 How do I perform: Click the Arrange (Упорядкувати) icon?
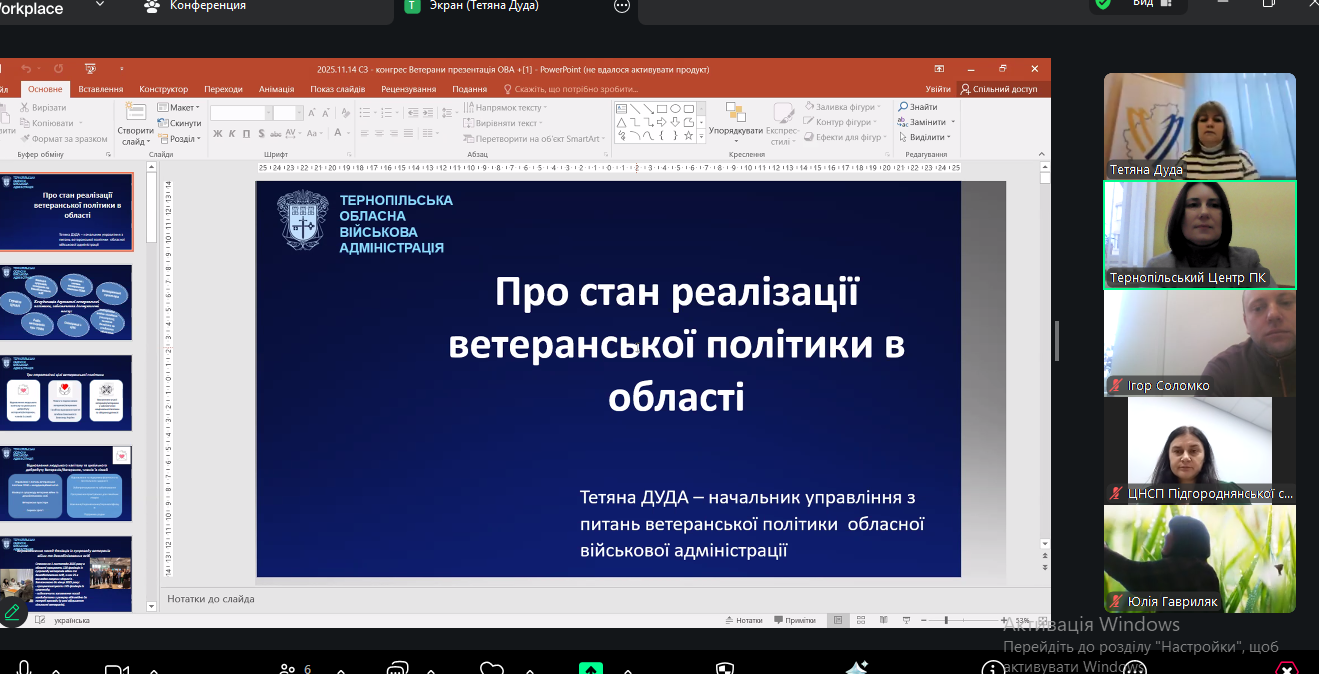point(735,113)
